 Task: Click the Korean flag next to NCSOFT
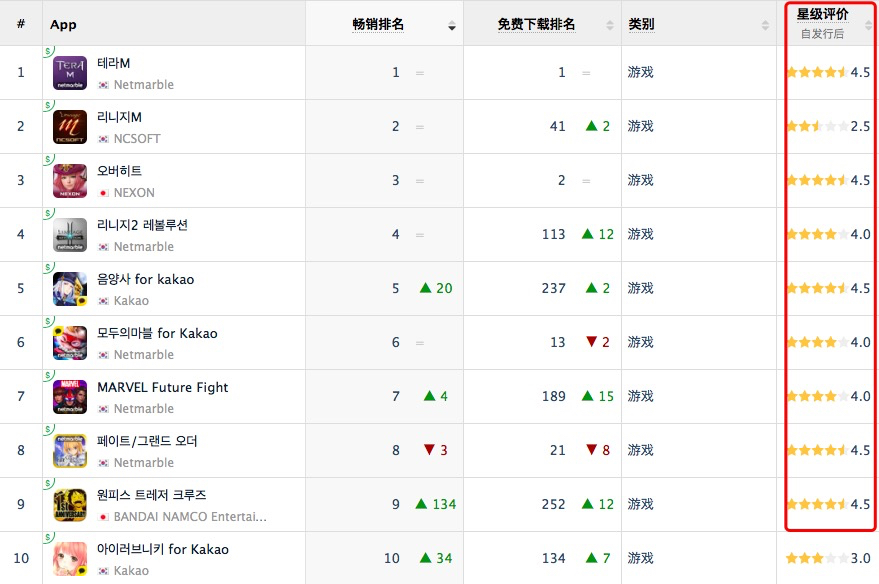pyautogui.click(x=103, y=139)
